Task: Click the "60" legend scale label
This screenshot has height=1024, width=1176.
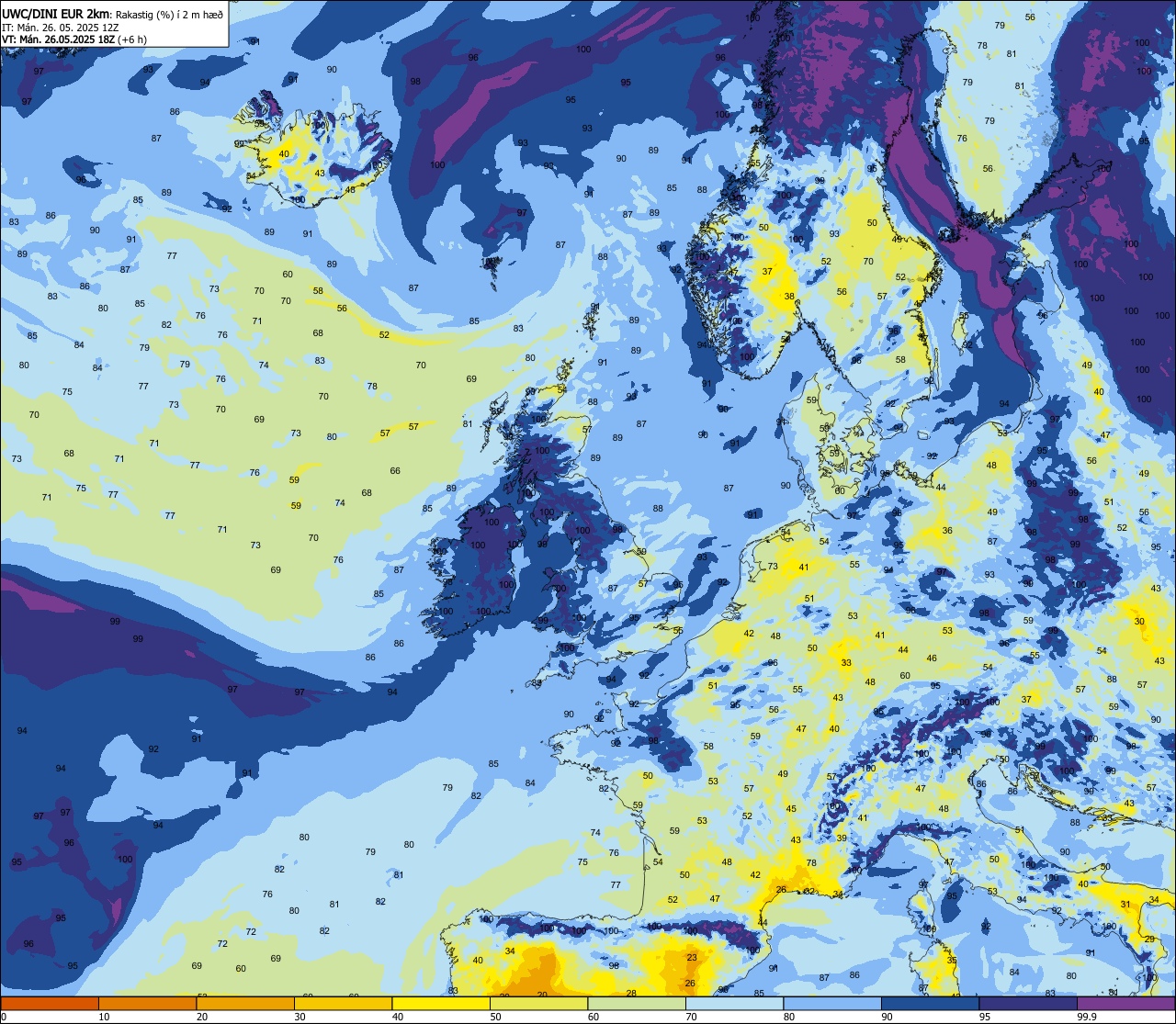Action: (594, 1017)
